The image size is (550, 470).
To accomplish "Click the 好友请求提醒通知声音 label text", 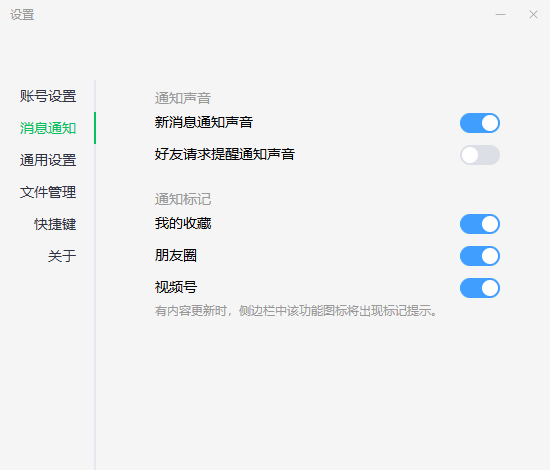I will click(225, 154).
